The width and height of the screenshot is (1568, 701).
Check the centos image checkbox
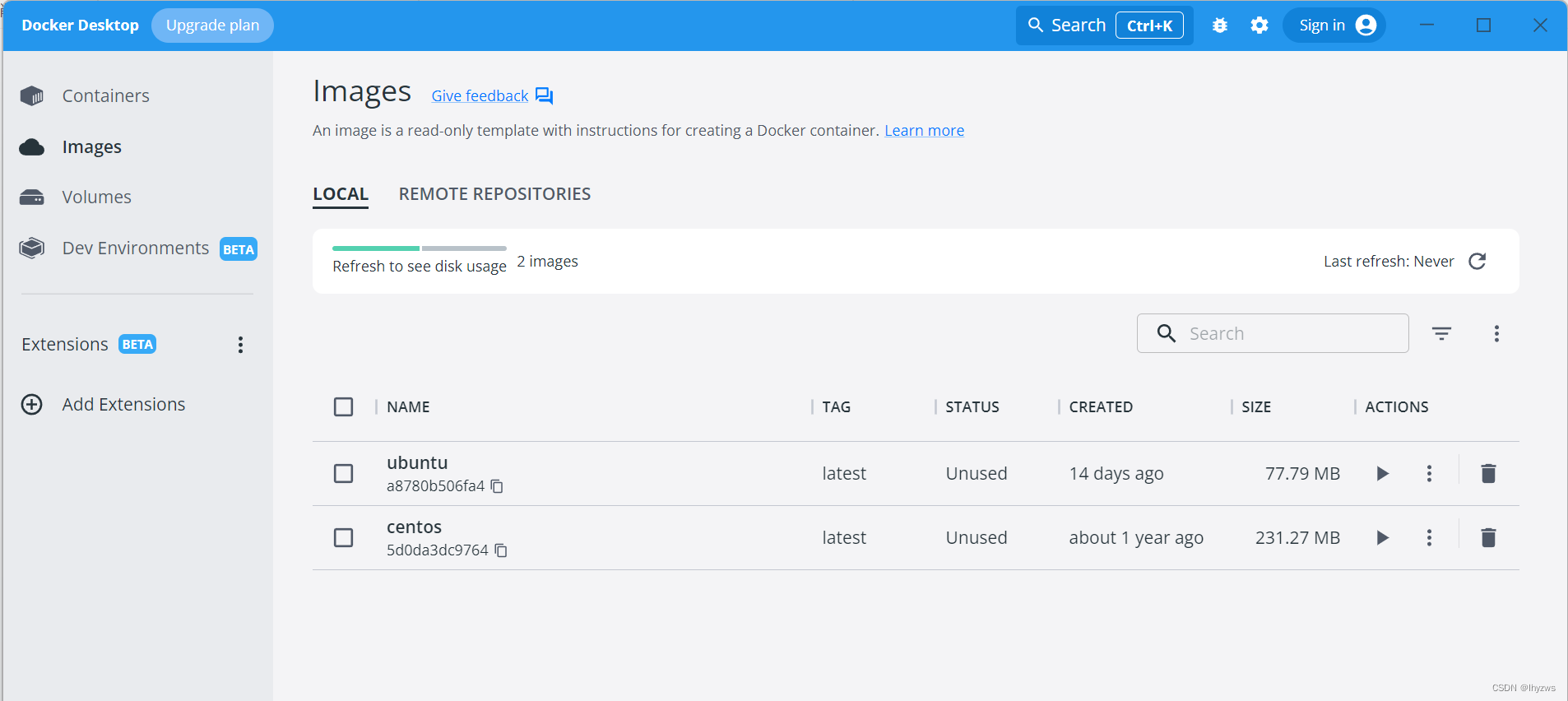coord(344,538)
